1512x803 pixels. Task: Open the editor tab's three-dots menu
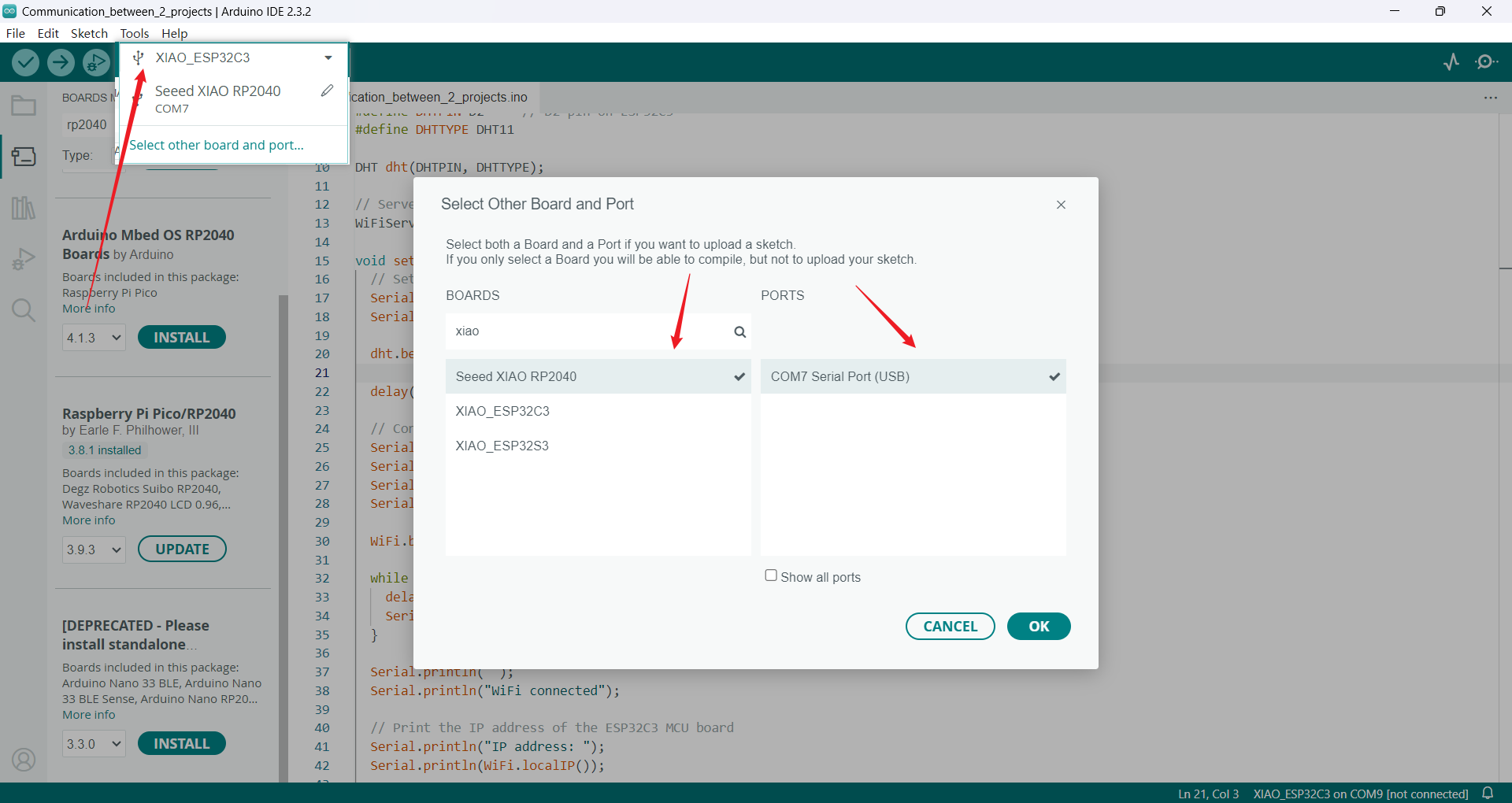1491,98
